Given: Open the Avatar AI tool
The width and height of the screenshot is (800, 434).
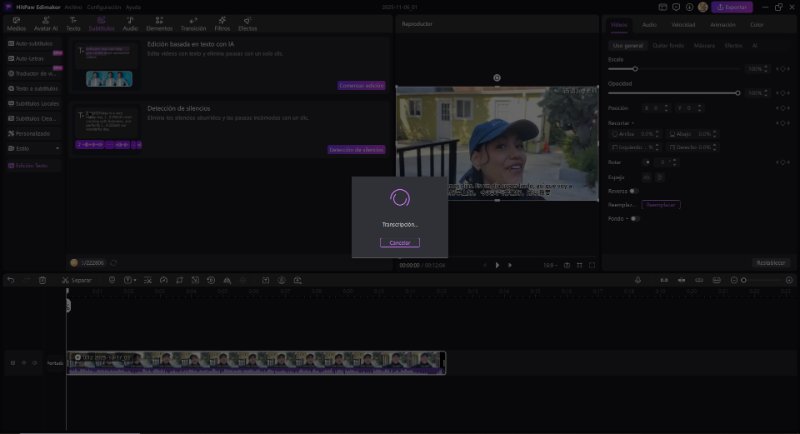Looking at the screenshot, I should click(46, 22).
